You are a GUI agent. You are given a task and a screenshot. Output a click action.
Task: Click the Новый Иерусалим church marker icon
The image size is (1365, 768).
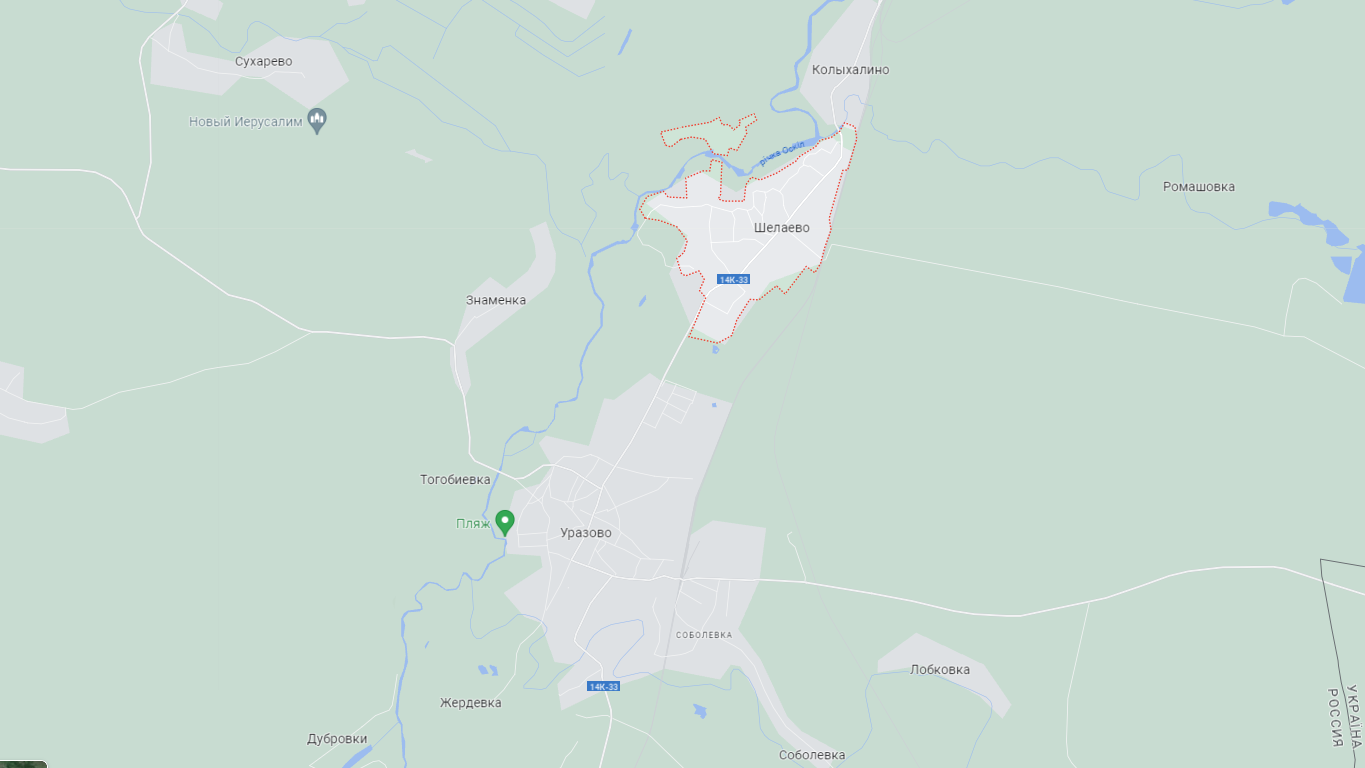pyautogui.click(x=318, y=121)
